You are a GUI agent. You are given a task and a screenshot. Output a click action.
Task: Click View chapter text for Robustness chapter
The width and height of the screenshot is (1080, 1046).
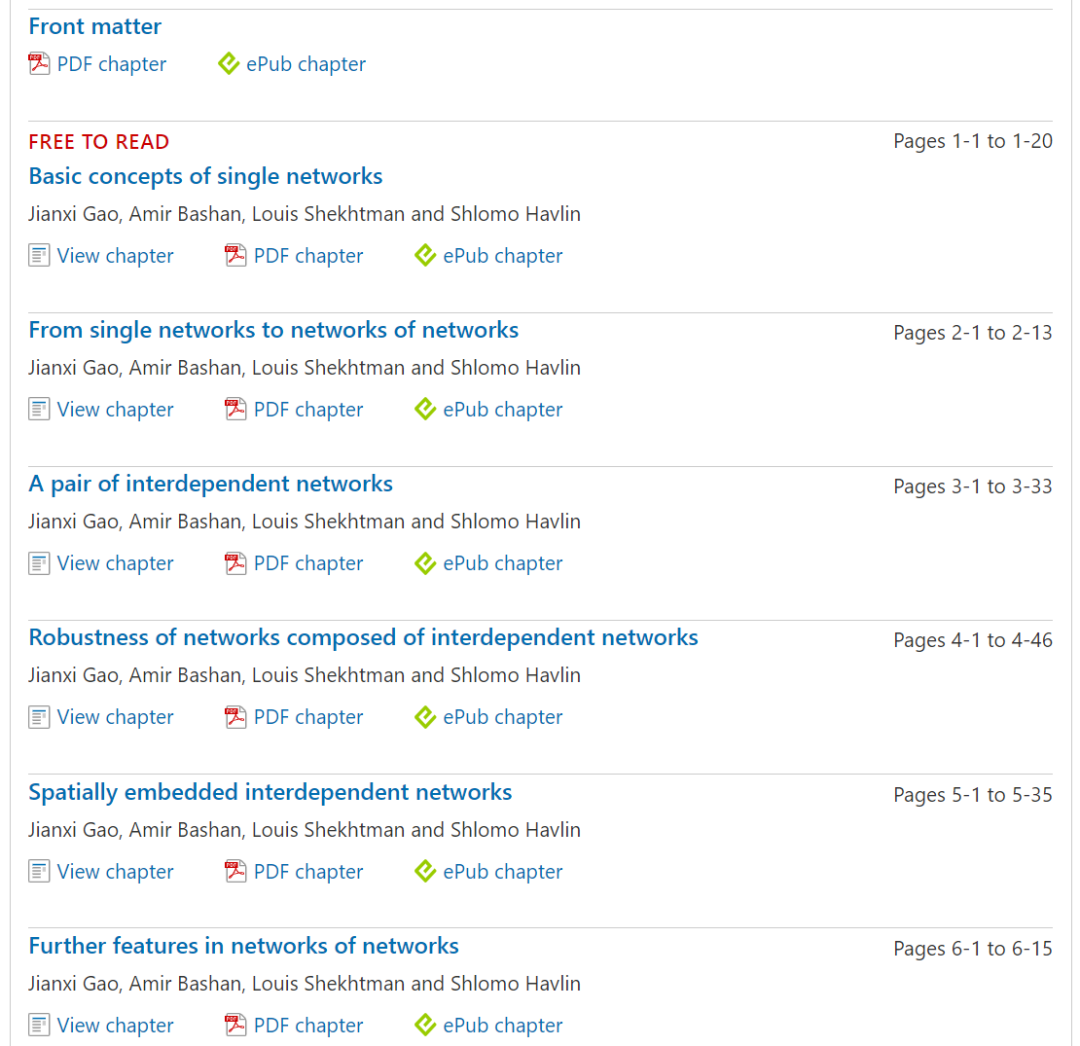coord(115,718)
